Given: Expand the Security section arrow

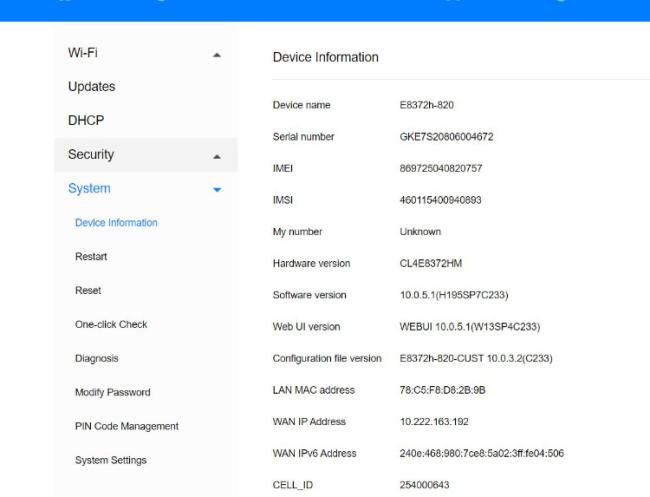Looking at the screenshot, I should click(x=217, y=156).
